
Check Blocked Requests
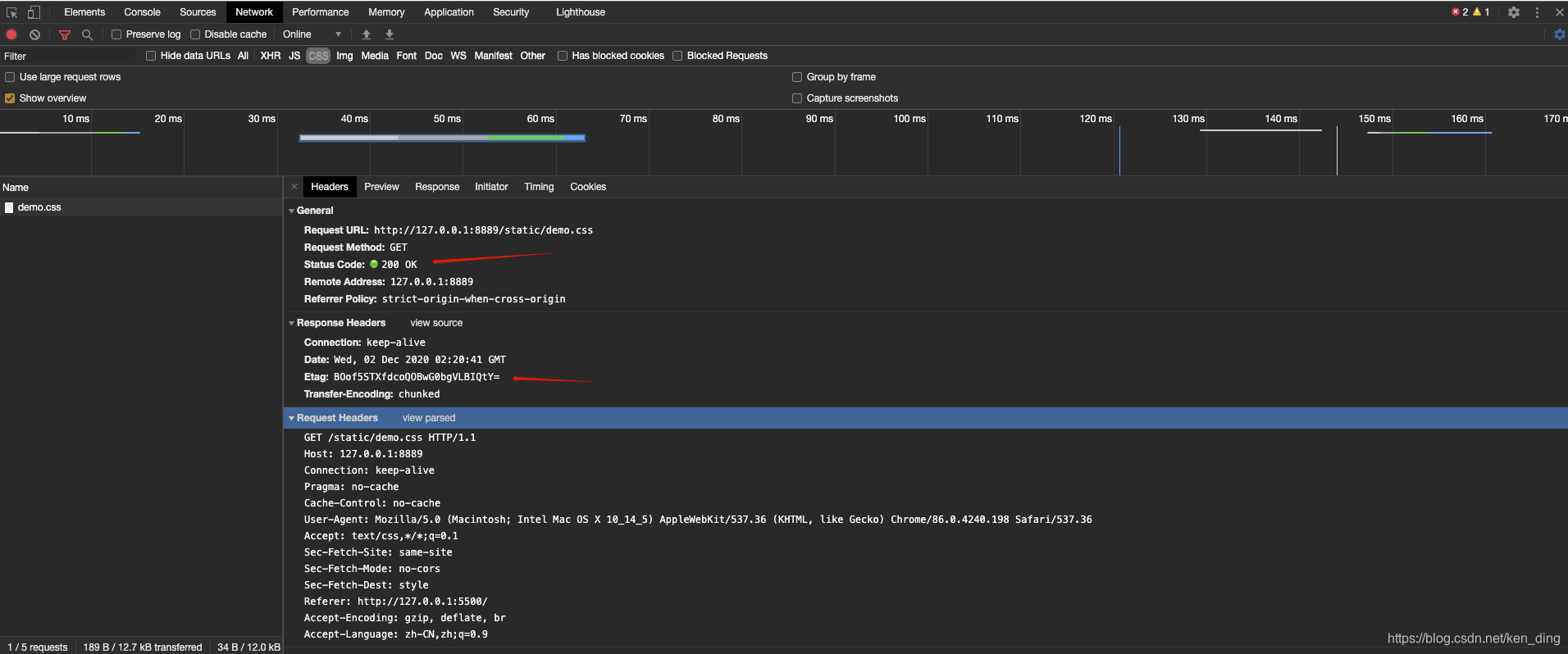point(677,56)
